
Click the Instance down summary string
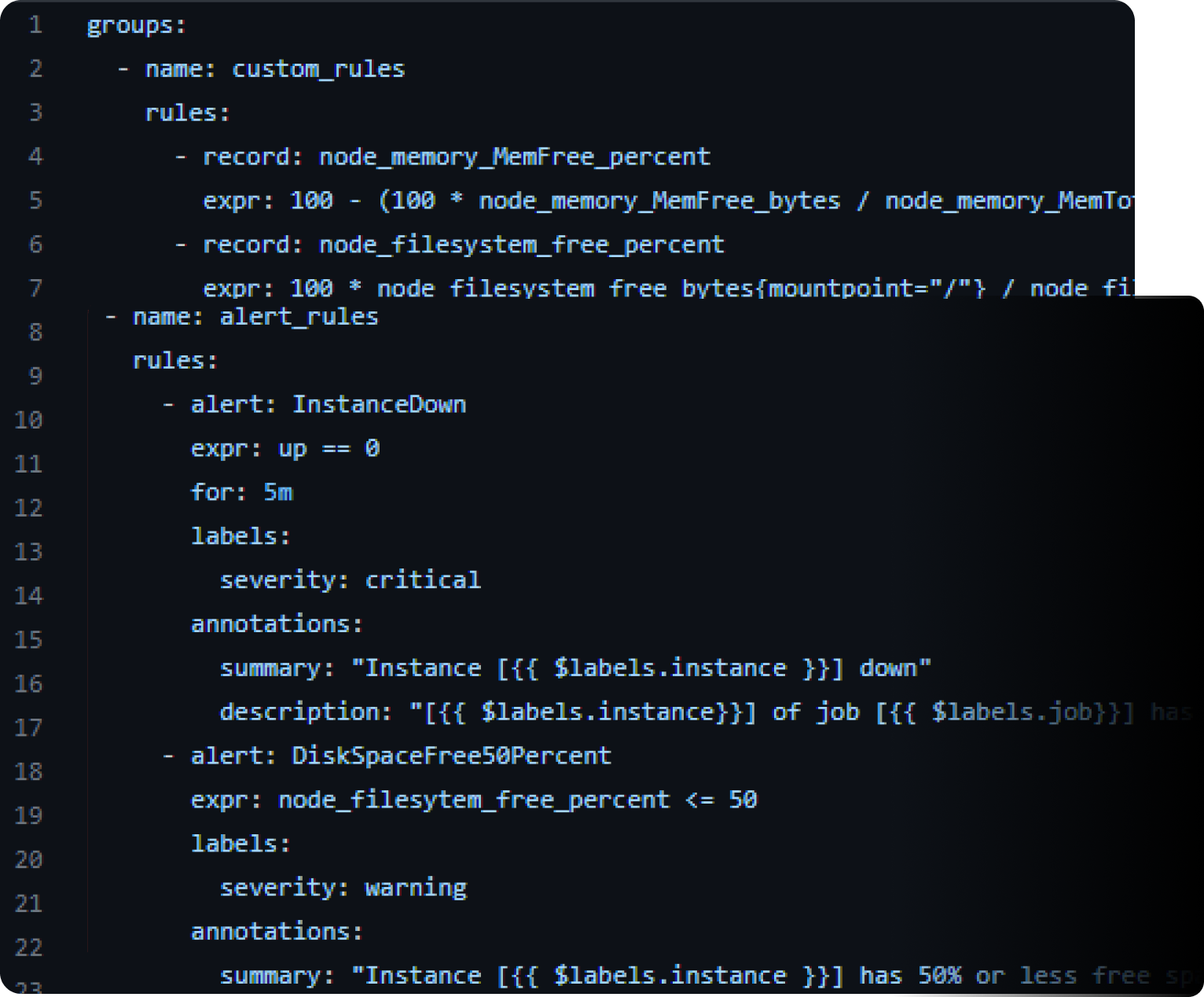pyautogui.click(x=641, y=668)
